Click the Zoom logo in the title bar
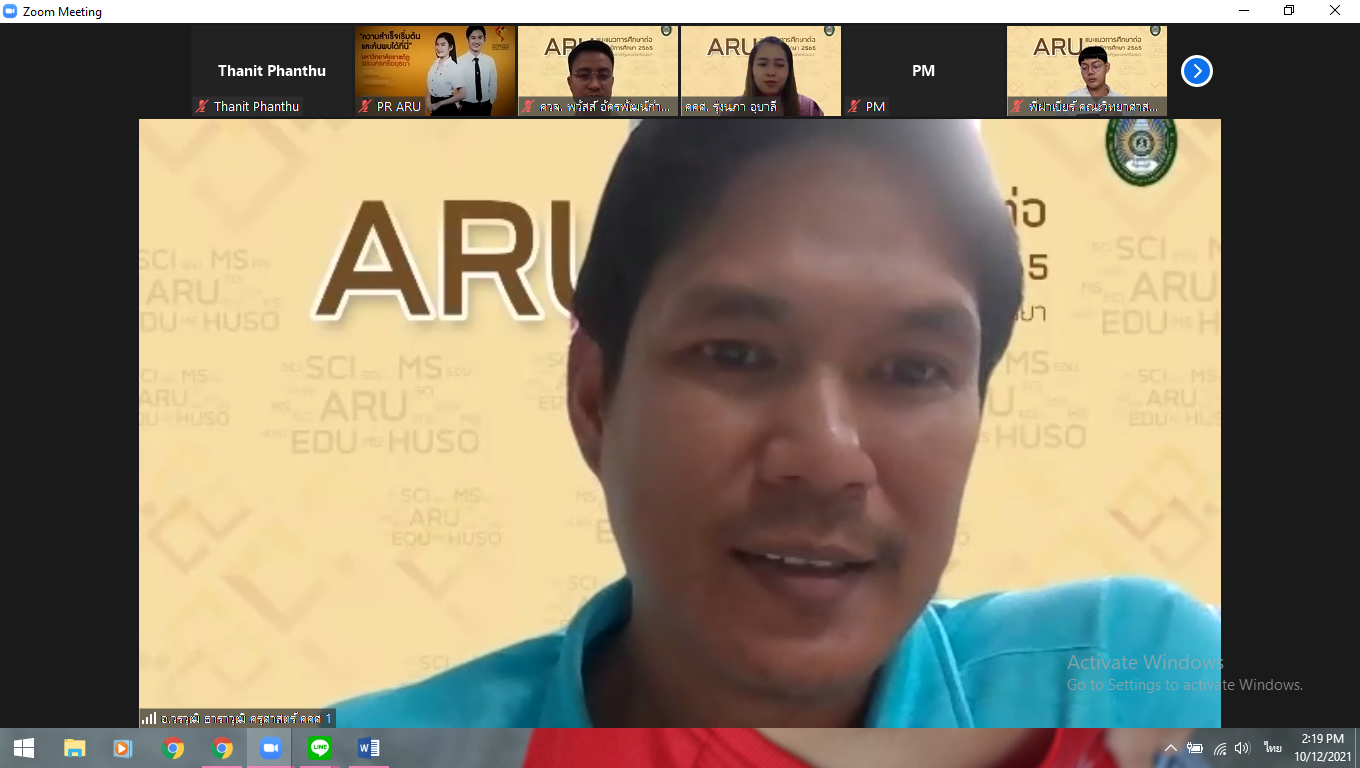The image size is (1360, 768). coord(11,11)
